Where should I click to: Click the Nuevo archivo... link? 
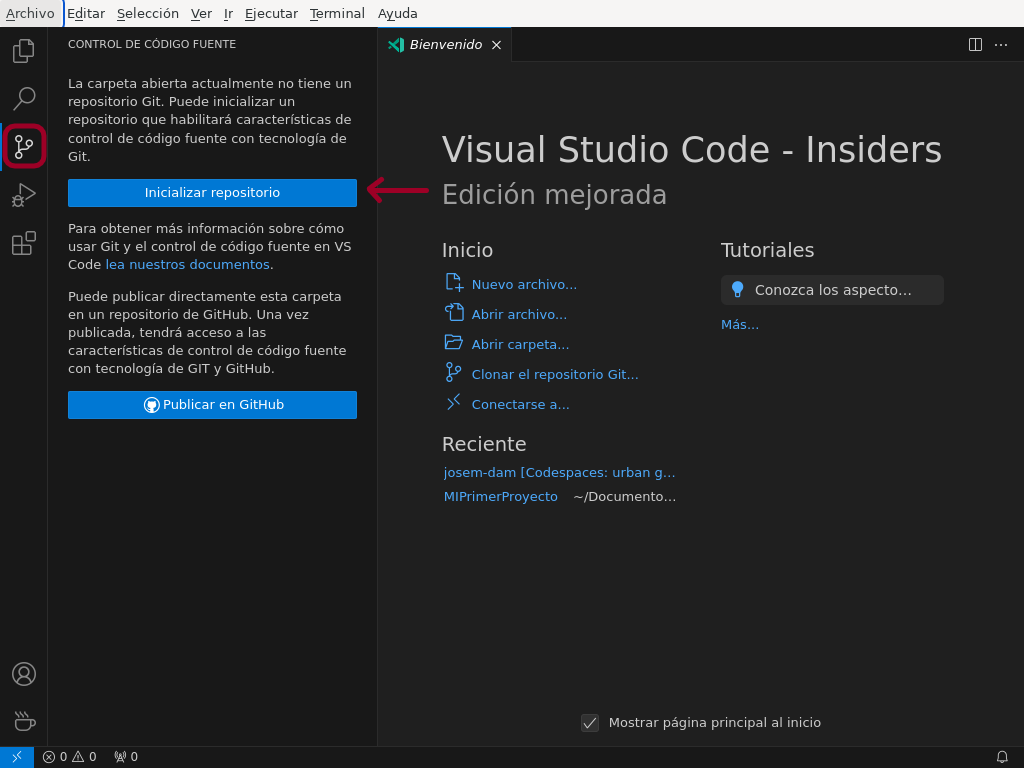pos(524,285)
